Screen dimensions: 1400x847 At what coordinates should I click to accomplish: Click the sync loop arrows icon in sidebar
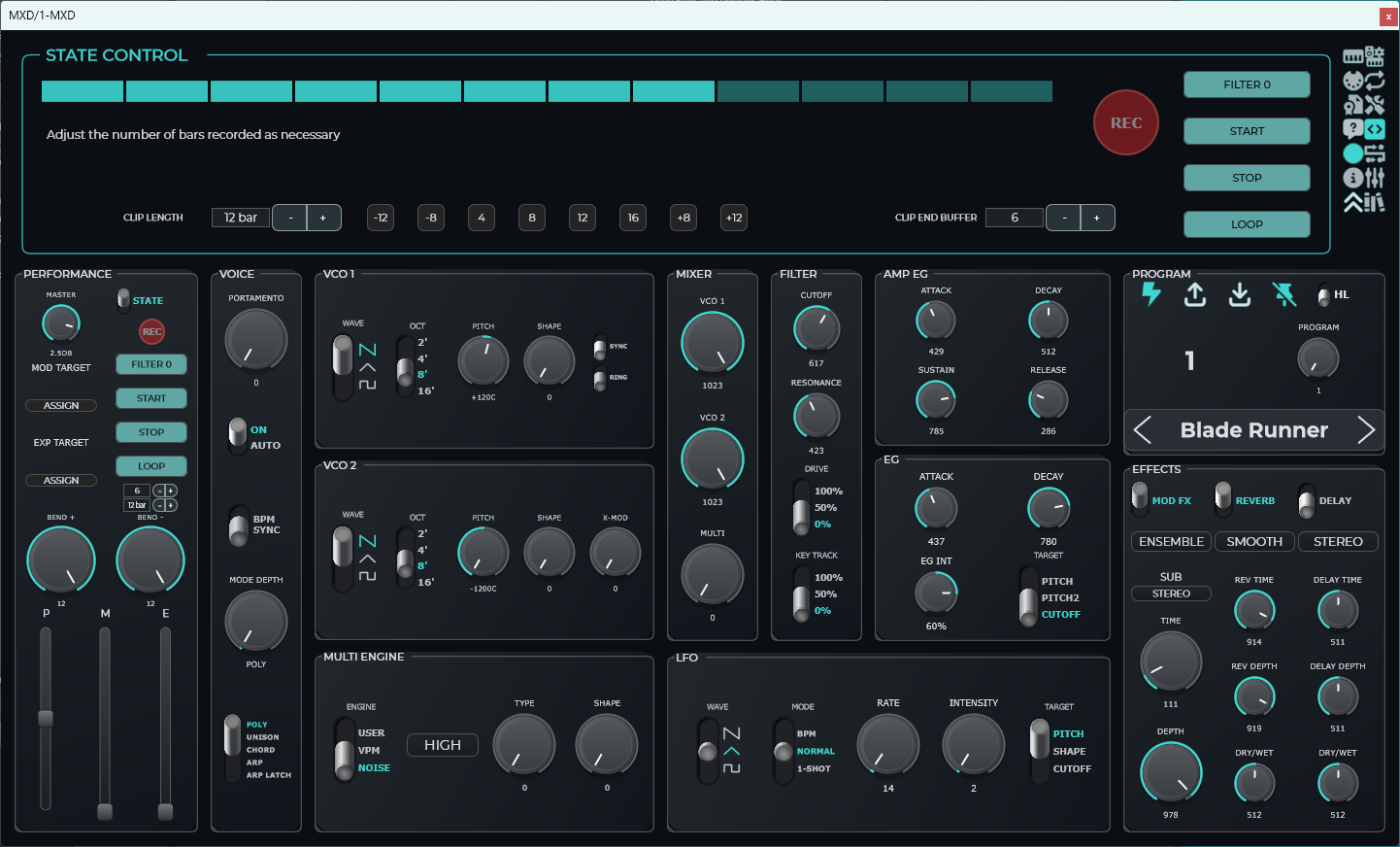pos(1375,81)
